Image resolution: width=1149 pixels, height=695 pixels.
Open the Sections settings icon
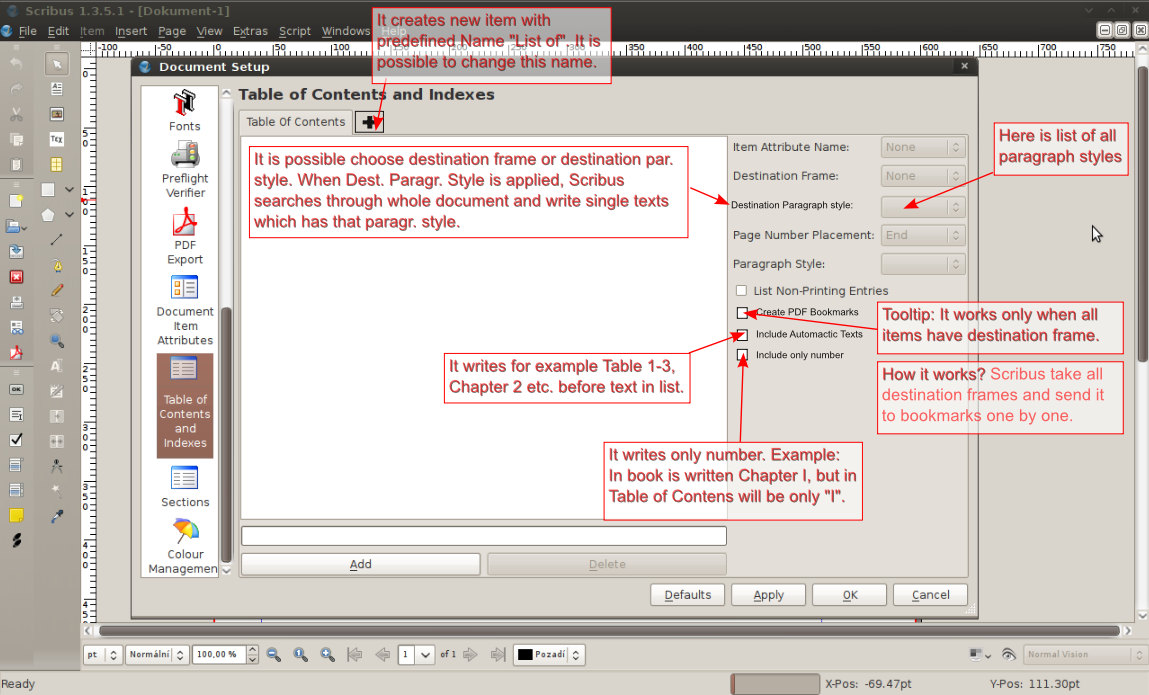184,486
